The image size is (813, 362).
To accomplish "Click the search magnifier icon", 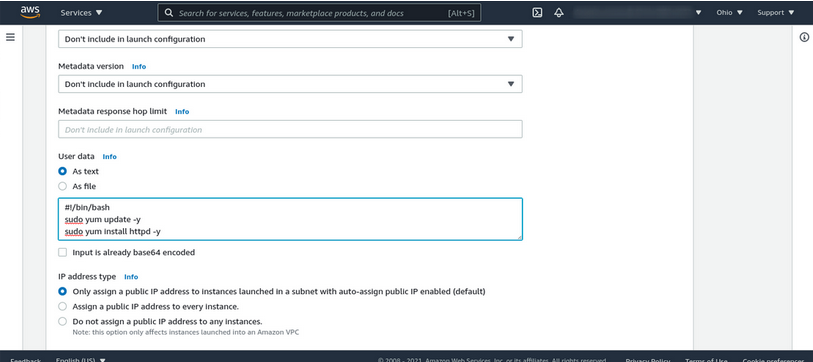I will point(169,13).
